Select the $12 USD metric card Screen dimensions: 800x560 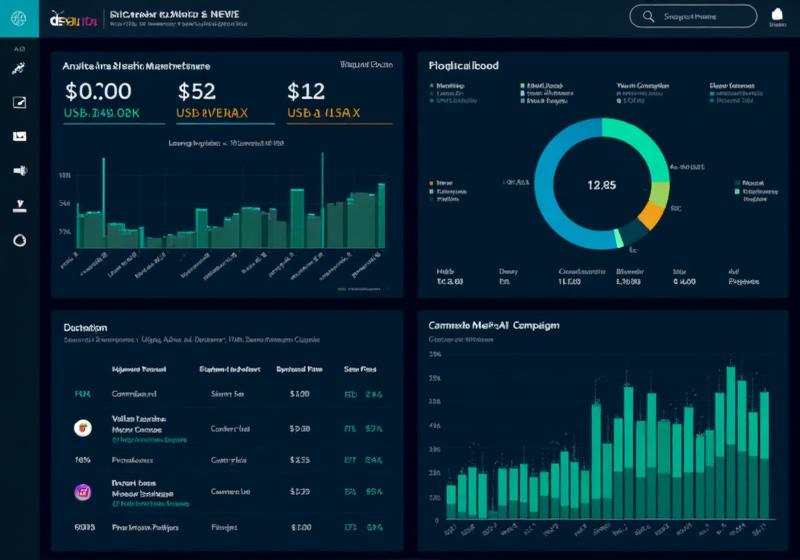coord(336,101)
